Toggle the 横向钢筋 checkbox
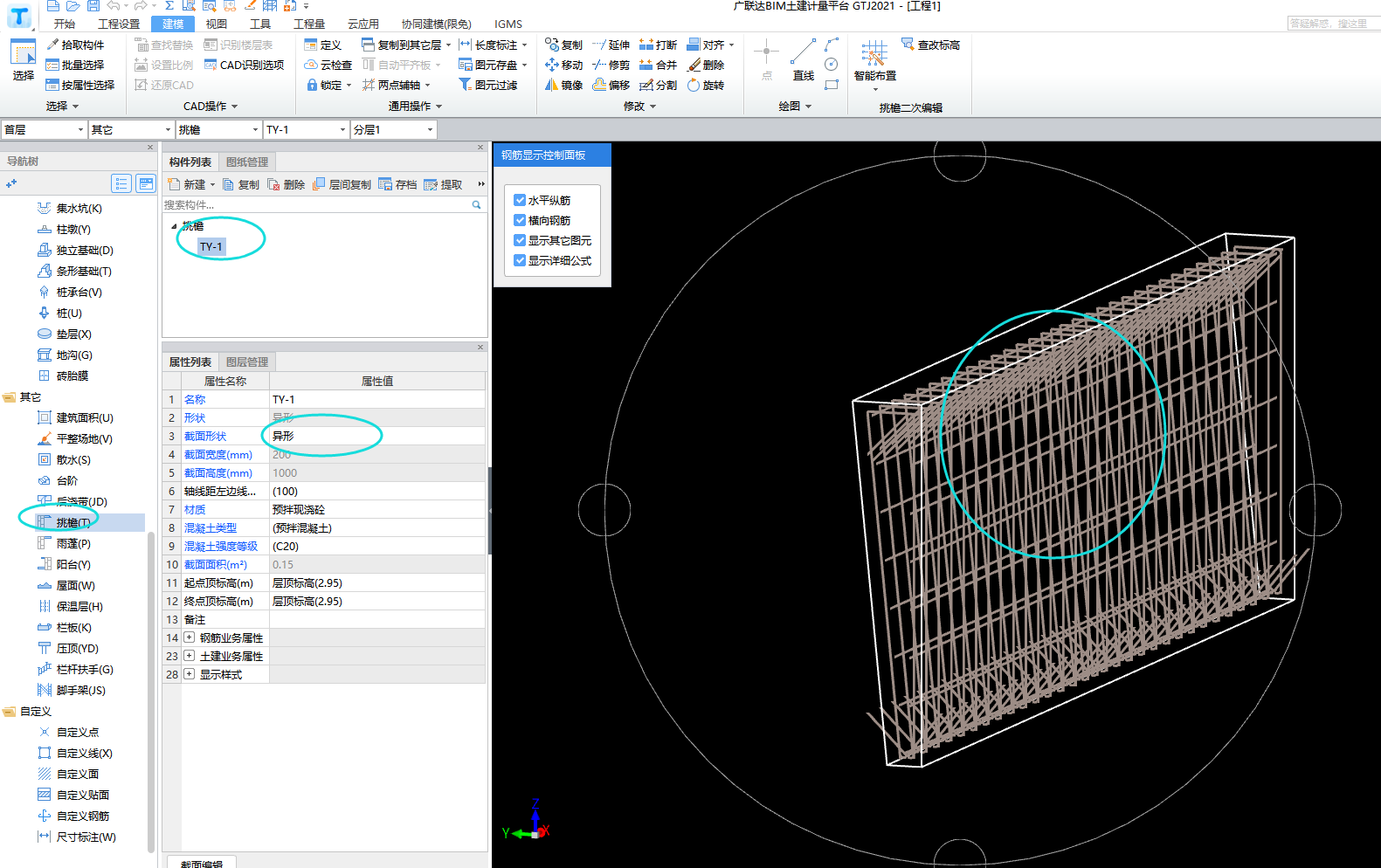 click(520, 220)
